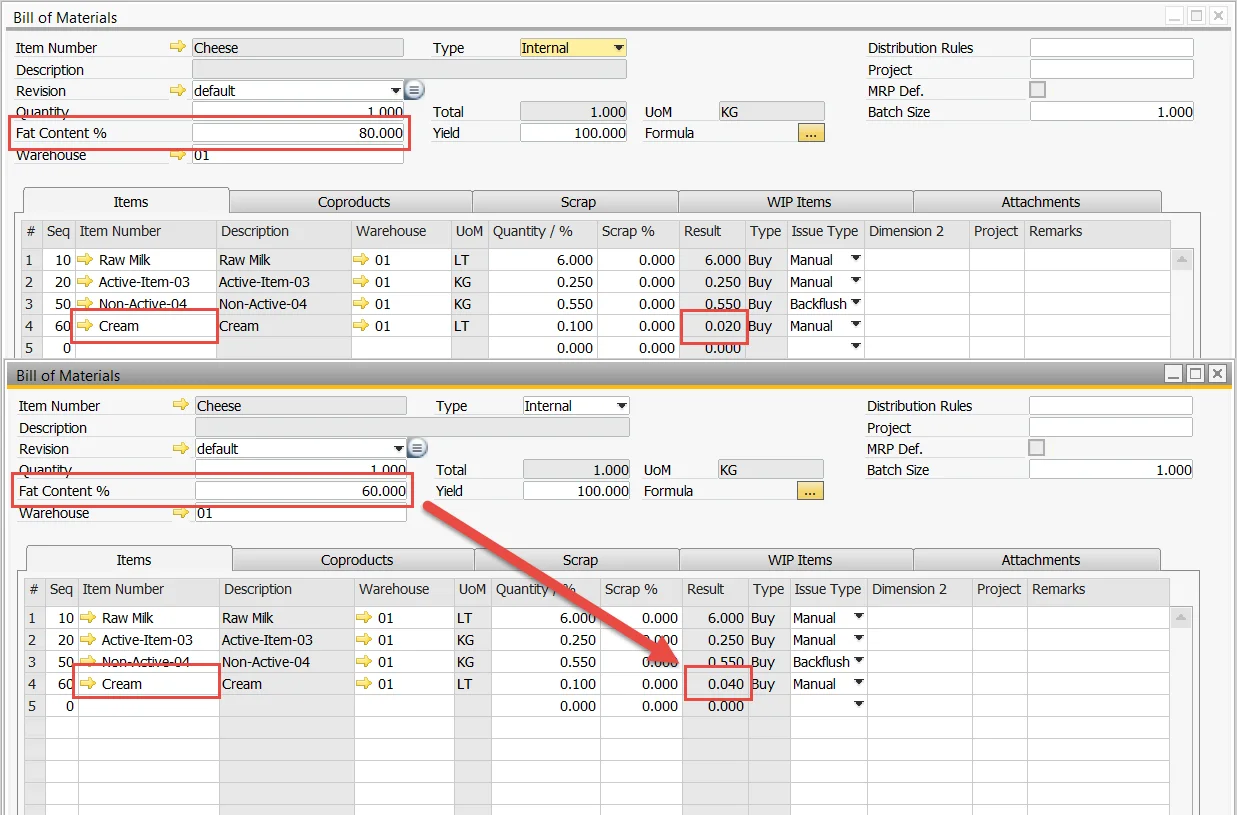
Task: Open Active-Item-03 item arrow in 80.000 fat window
Action: coord(86,282)
